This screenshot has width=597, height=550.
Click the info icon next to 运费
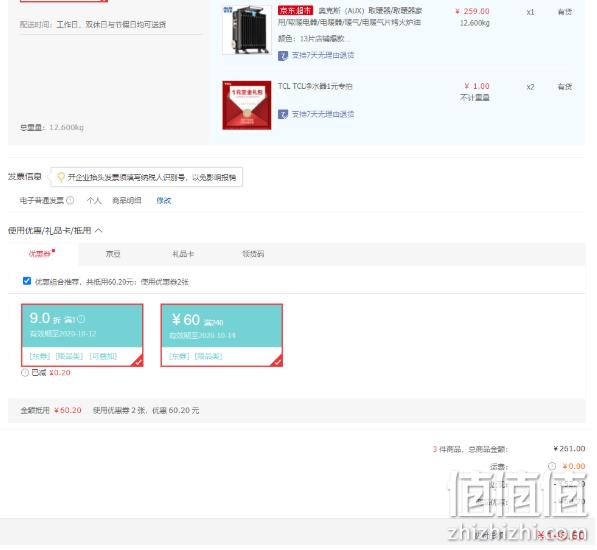coord(552,466)
